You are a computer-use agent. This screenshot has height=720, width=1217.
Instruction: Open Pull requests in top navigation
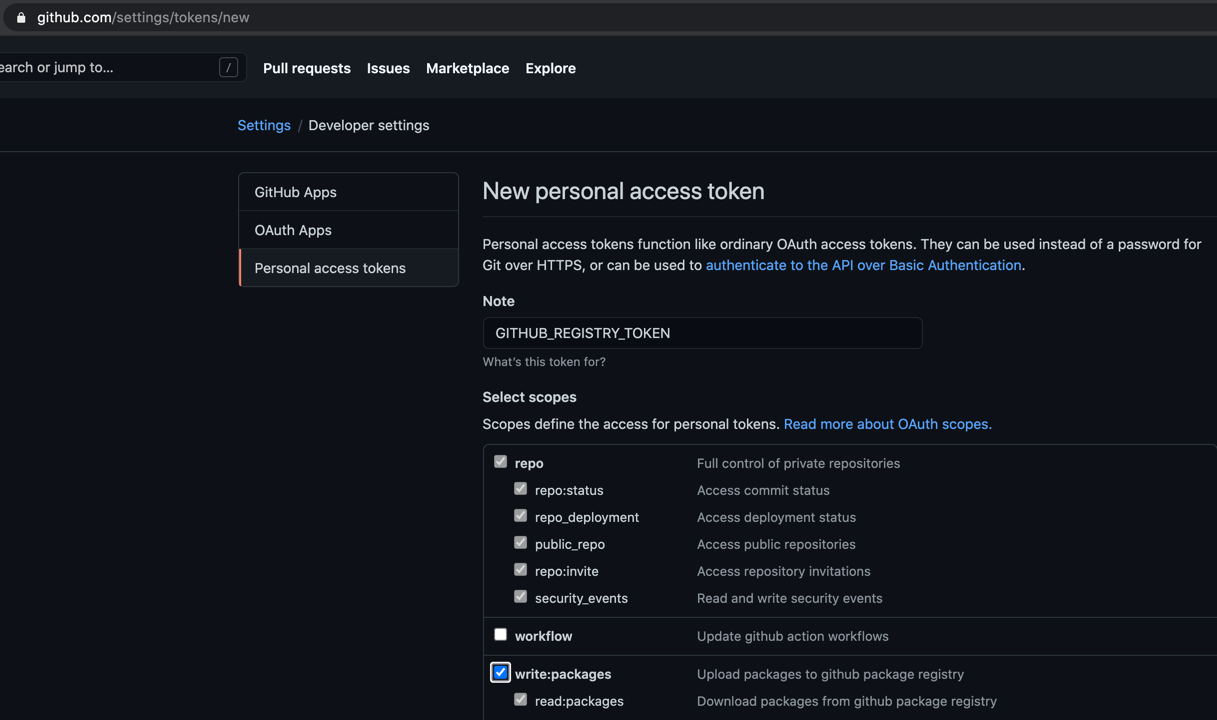pos(307,68)
